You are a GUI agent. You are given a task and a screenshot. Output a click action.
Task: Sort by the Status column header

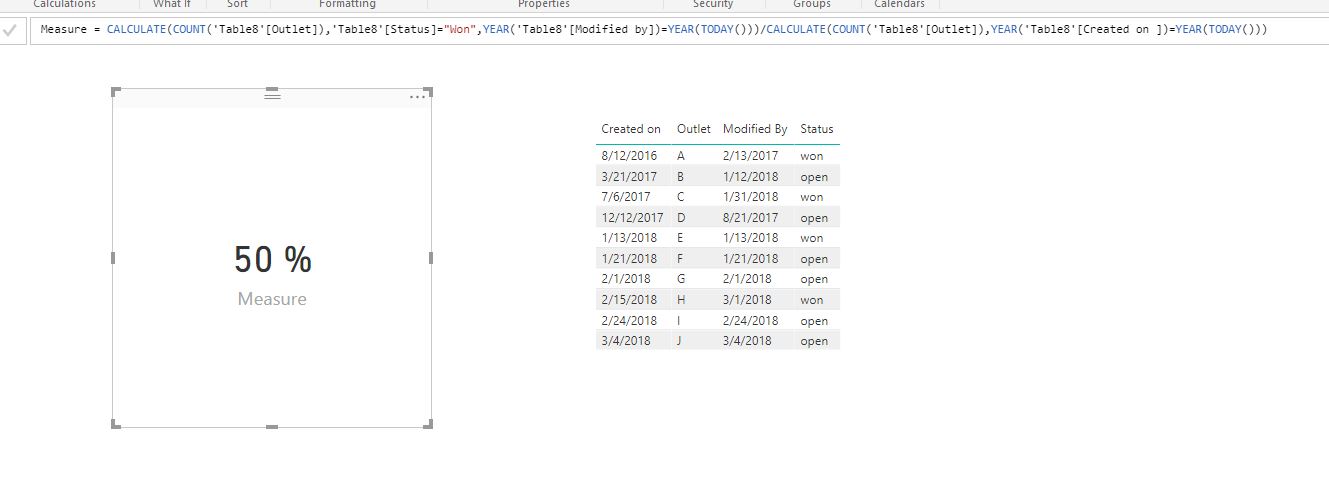click(816, 129)
